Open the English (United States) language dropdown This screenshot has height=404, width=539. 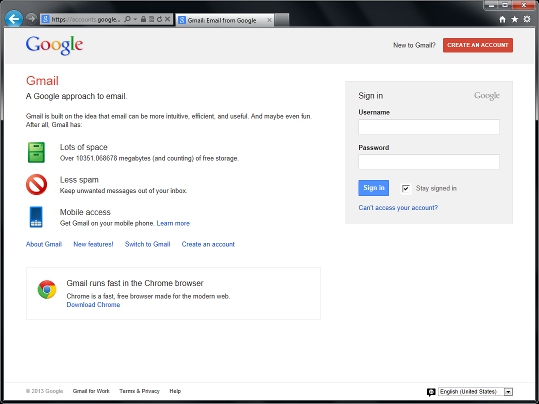pyautogui.click(x=476, y=392)
